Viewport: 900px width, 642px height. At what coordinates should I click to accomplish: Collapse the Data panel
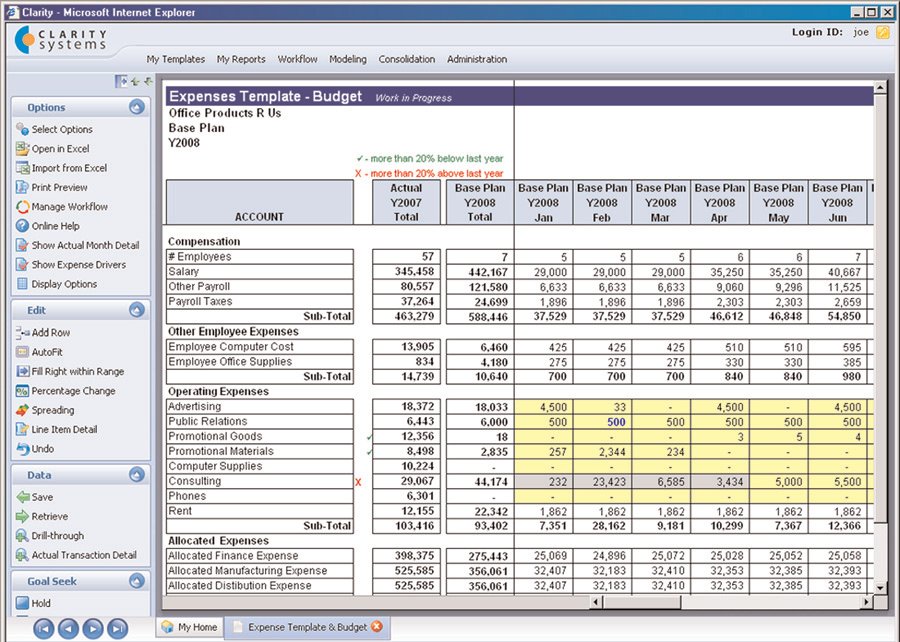(x=137, y=474)
